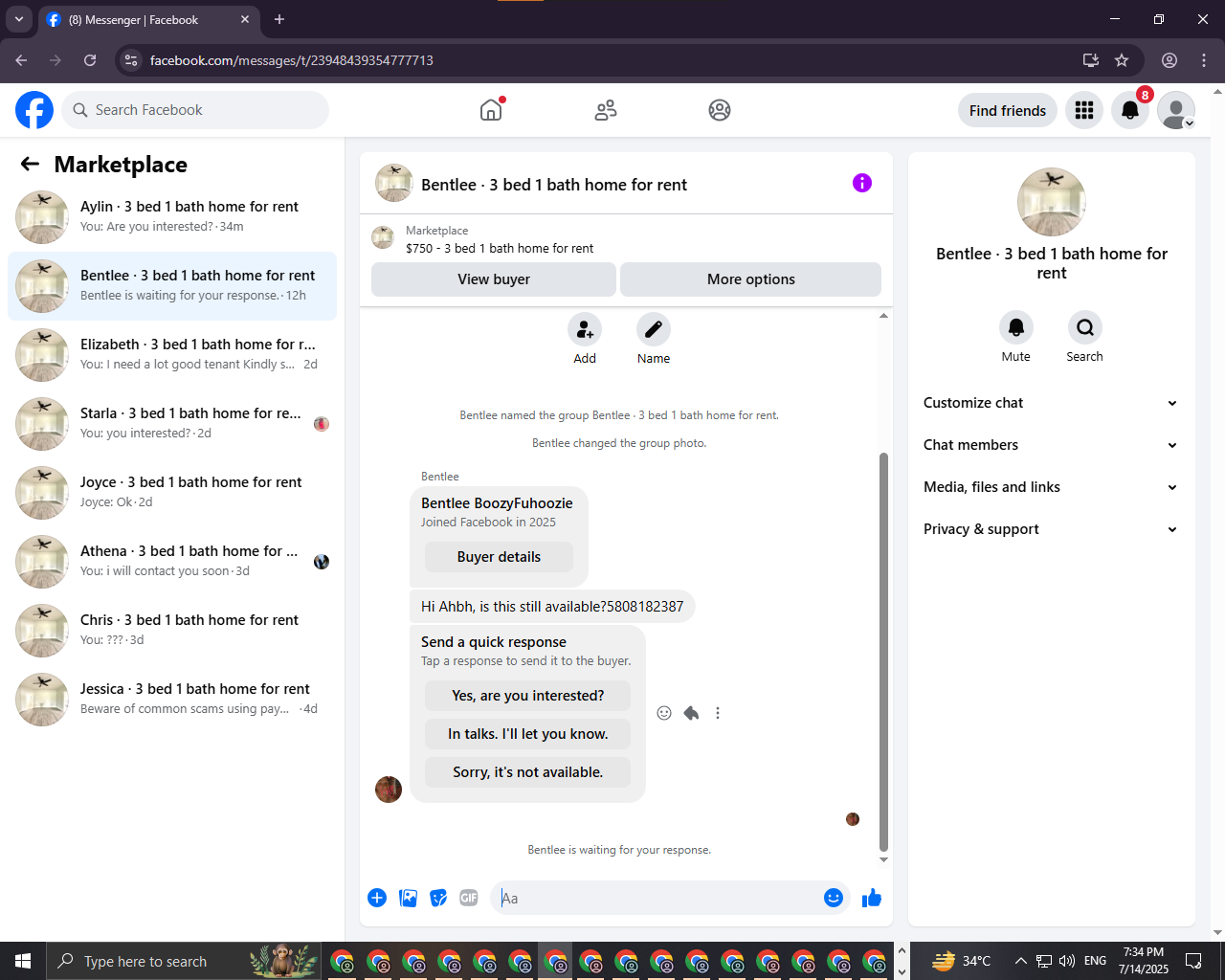This screenshot has width=1225, height=980.
Task: Expand Chat members section
Action: (x=1051, y=445)
